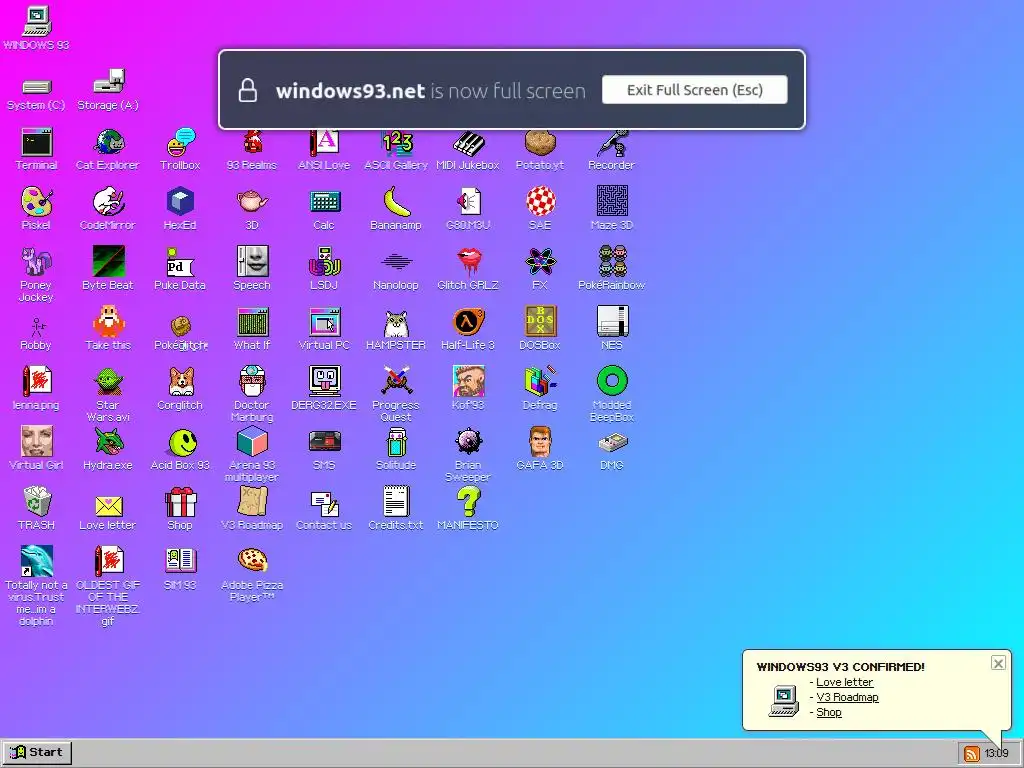Open Byte Beat icon
The height and width of the screenshot is (768, 1024).
(x=108, y=262)
